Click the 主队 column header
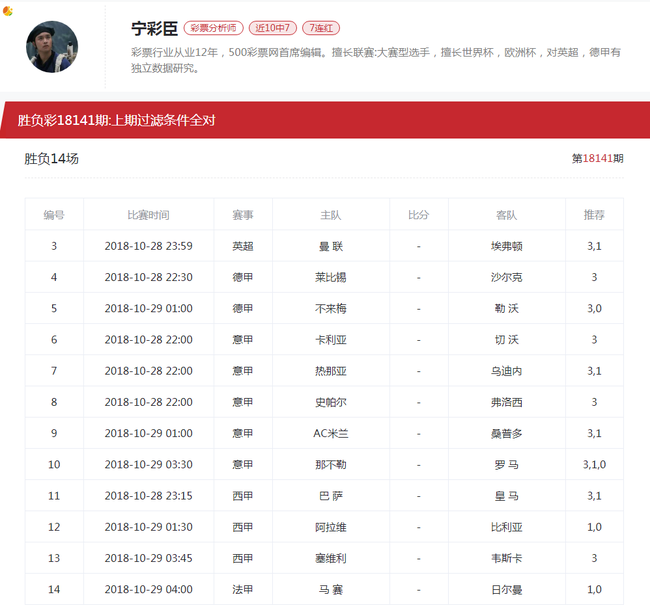650x612 pixels. (x=330, y=215)
